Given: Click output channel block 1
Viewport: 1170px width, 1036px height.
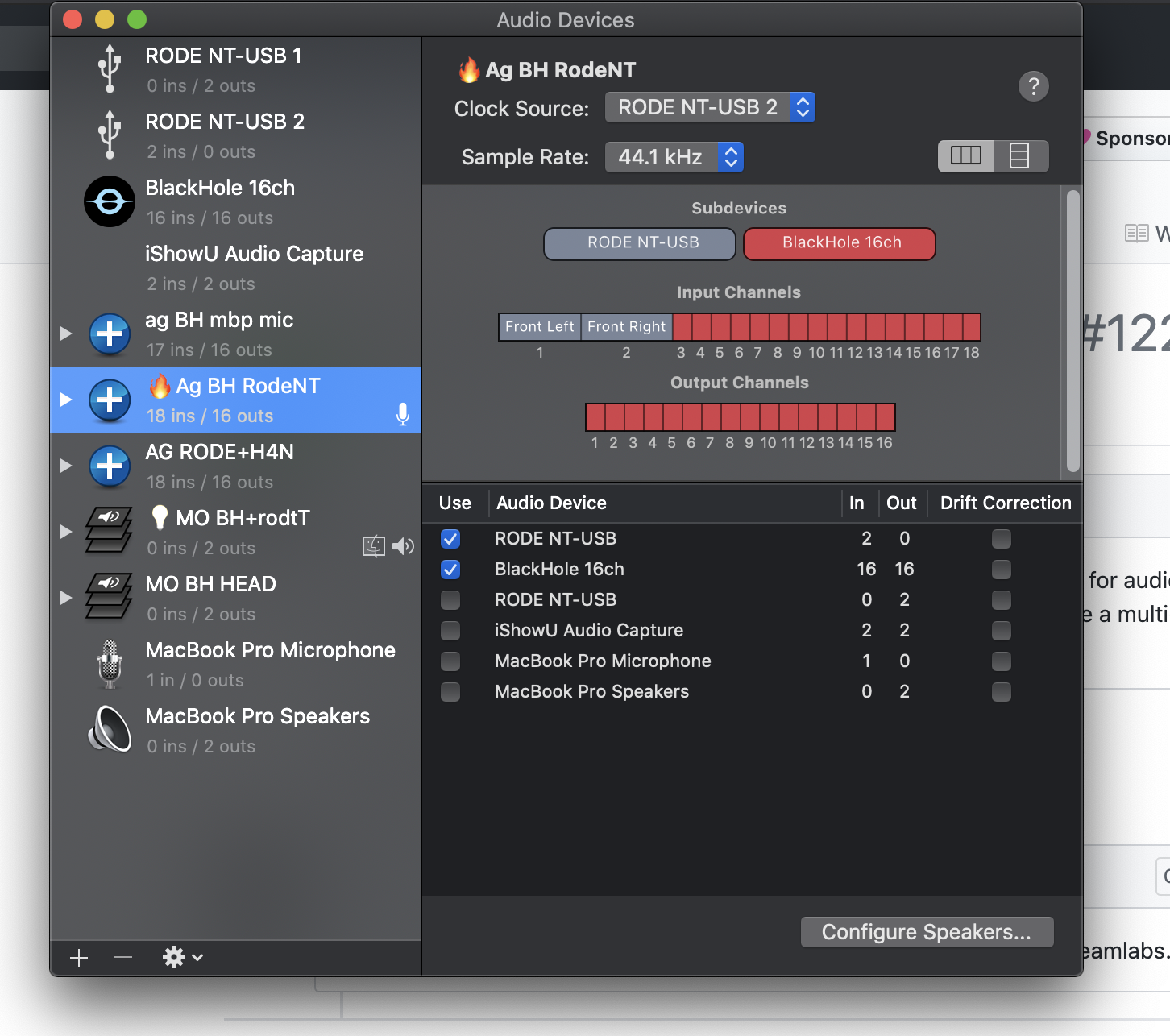Looking at the screenshot, I should pos(595,417).
